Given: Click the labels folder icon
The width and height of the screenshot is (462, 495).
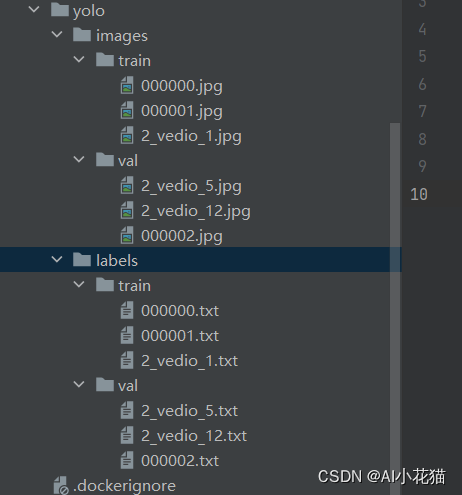Looking at the screenshot, I should [x=82, y=260].
